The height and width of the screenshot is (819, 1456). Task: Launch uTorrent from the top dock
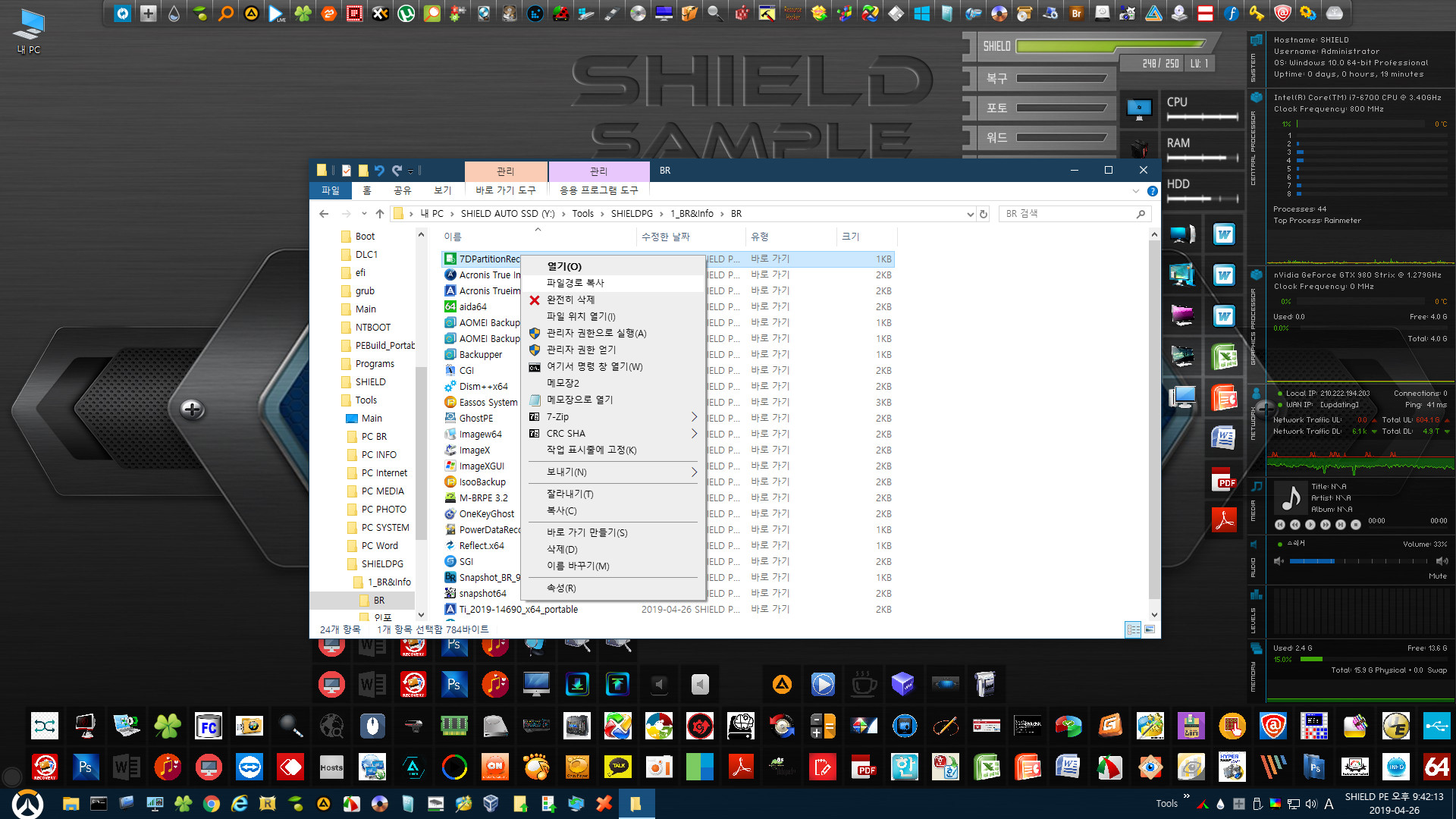(406, 13)
